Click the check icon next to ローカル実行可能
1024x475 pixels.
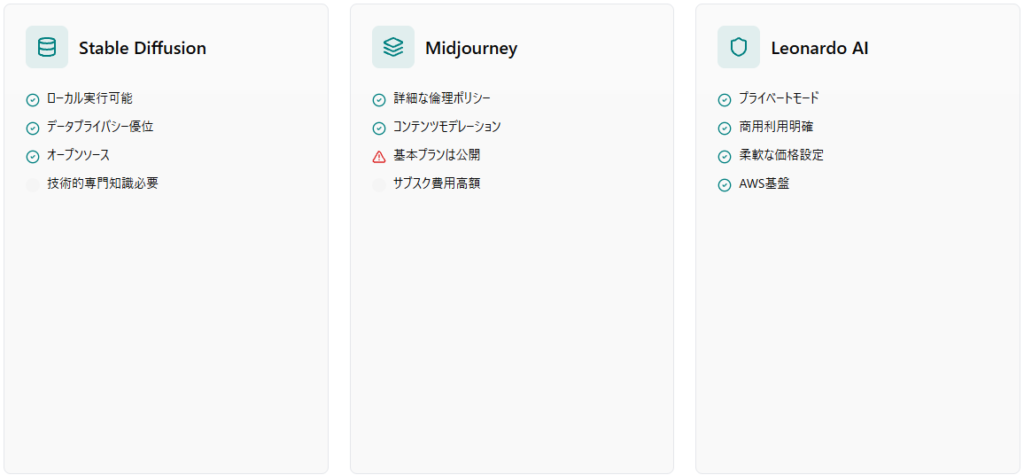(x=33, y=99)
